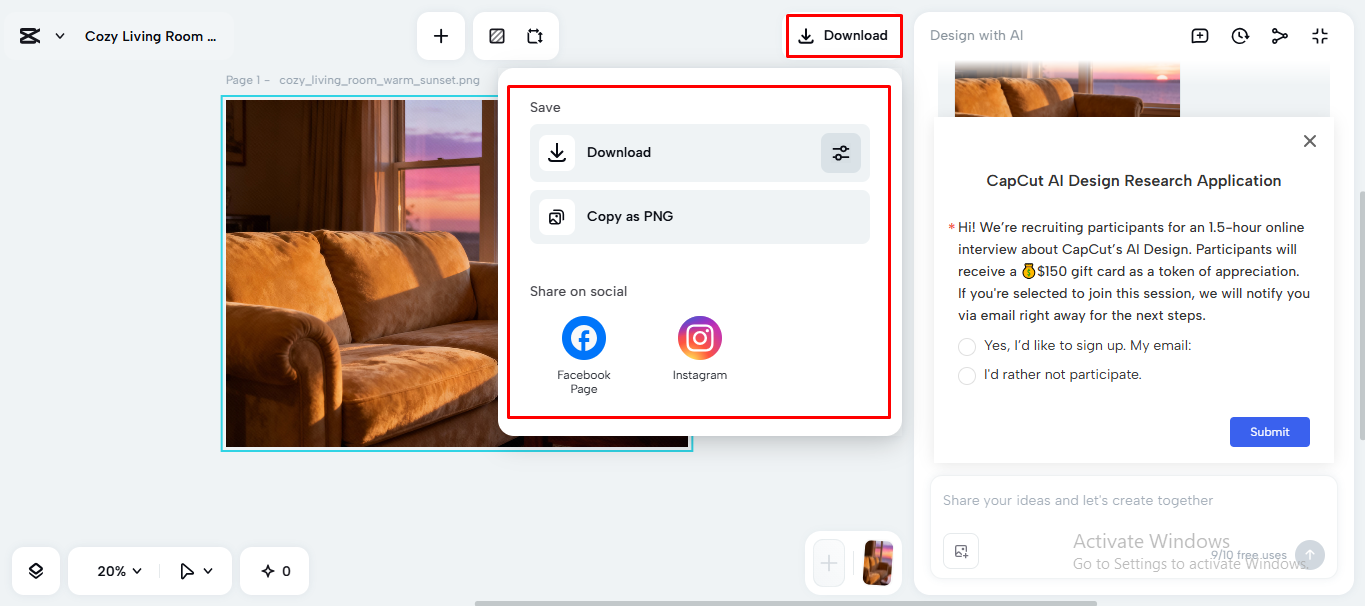Select the page thumbnail at bottom

pos(878,563)
